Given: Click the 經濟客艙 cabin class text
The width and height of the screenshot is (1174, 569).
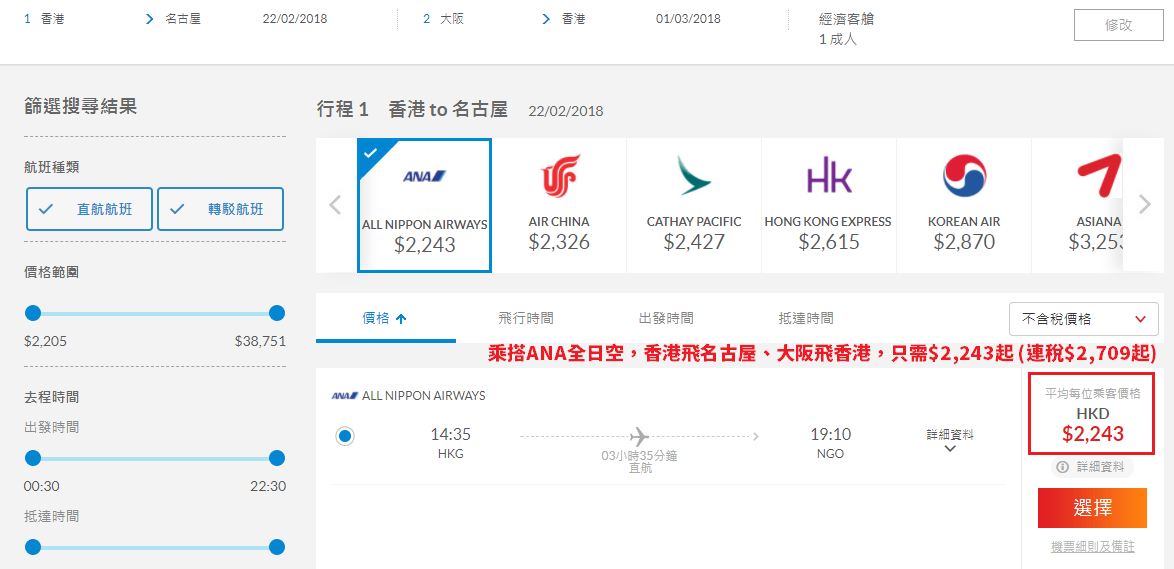Looking at the screenshot, I should [x=847, y=19].
